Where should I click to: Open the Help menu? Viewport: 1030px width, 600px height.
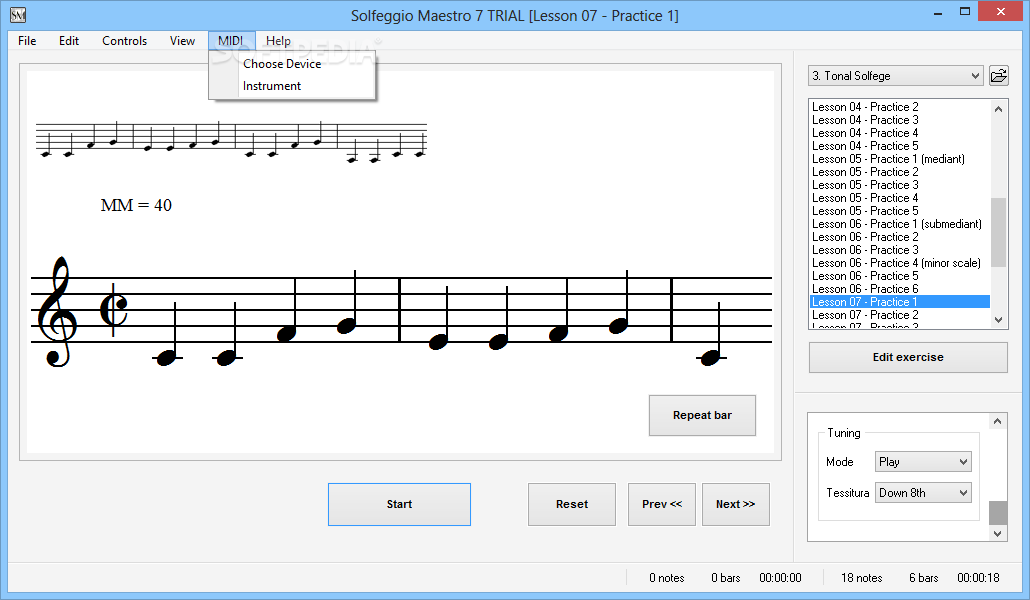pyautogui.click(x=278, y=41)
